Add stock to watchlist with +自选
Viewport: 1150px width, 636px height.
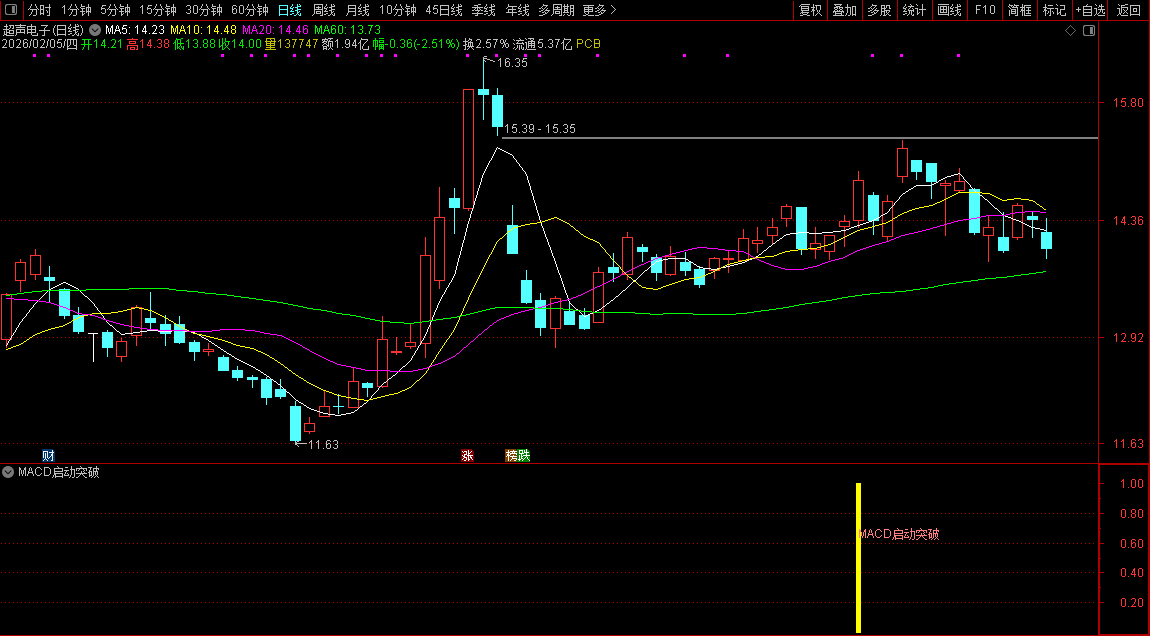[1090, 10]
